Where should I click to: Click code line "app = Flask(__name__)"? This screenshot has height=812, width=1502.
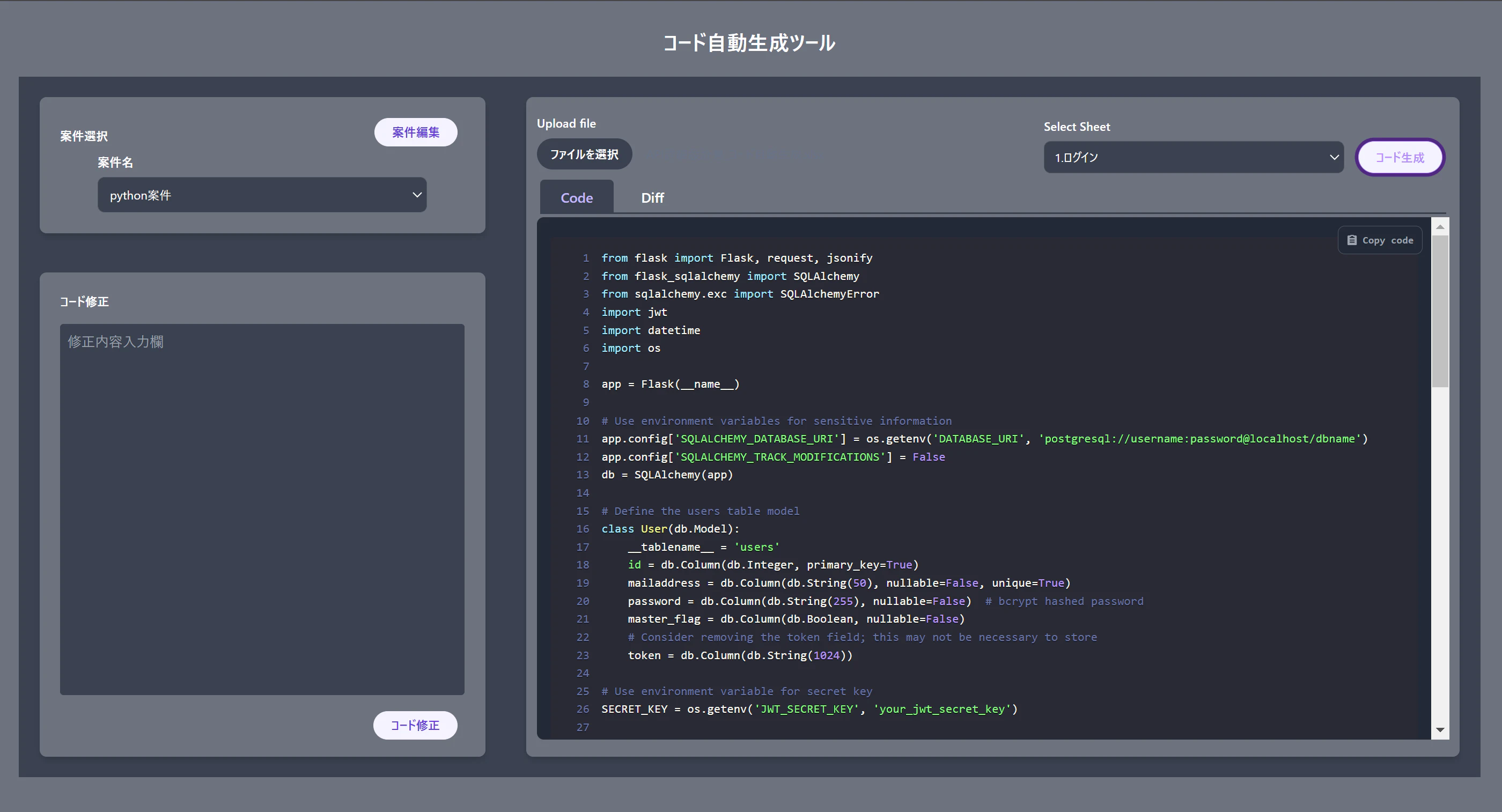tap(670, 384)
